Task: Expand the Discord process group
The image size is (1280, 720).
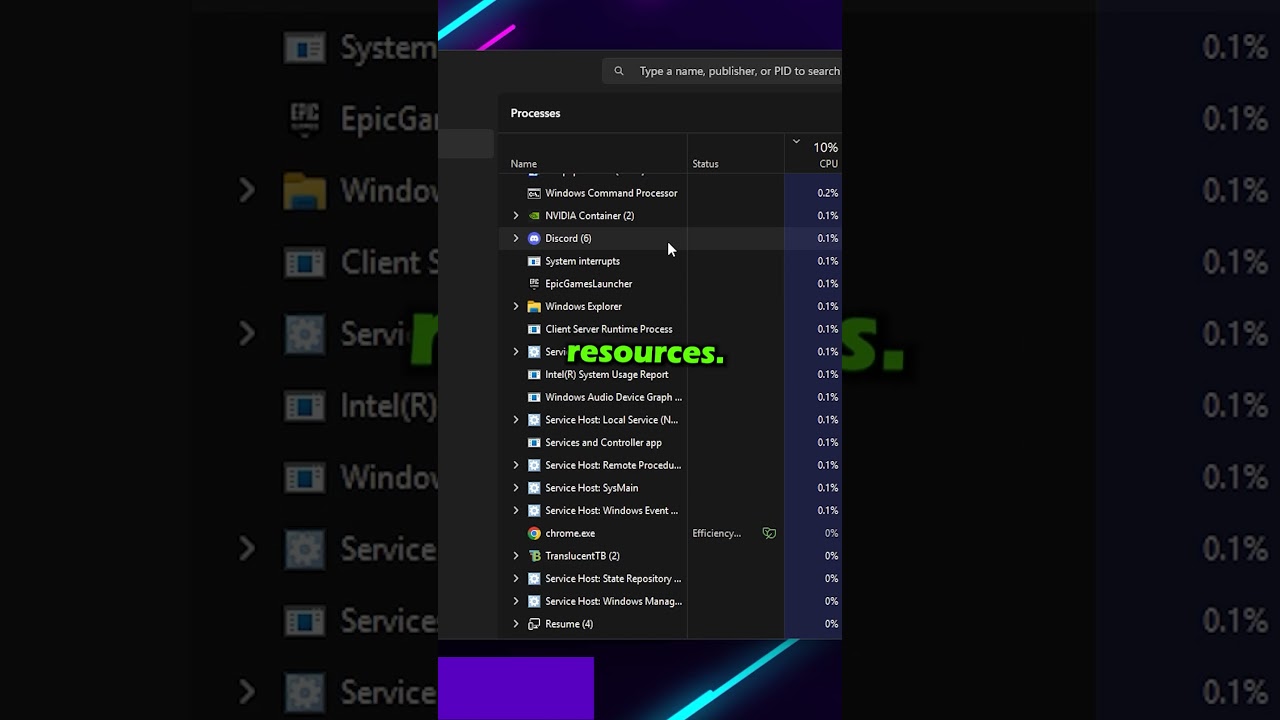Action: click(x=516, y=239)
